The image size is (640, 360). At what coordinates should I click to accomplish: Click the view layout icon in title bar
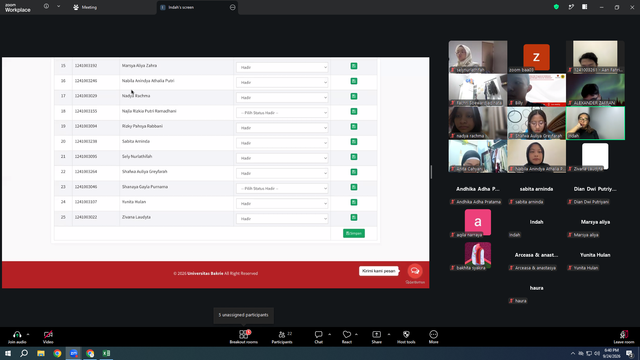pos(584,7)
